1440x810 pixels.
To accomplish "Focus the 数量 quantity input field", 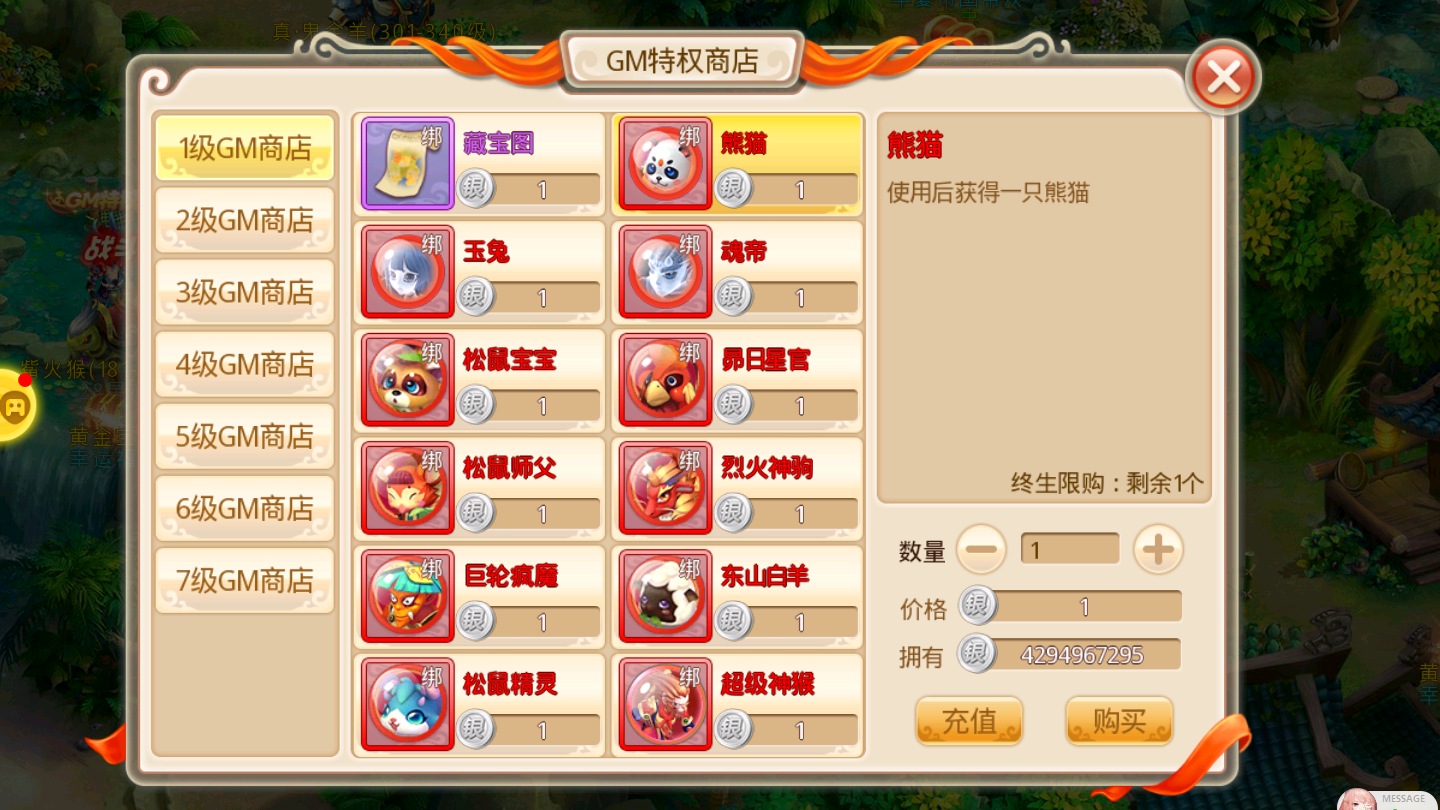I will click(x=1070, y=549).
